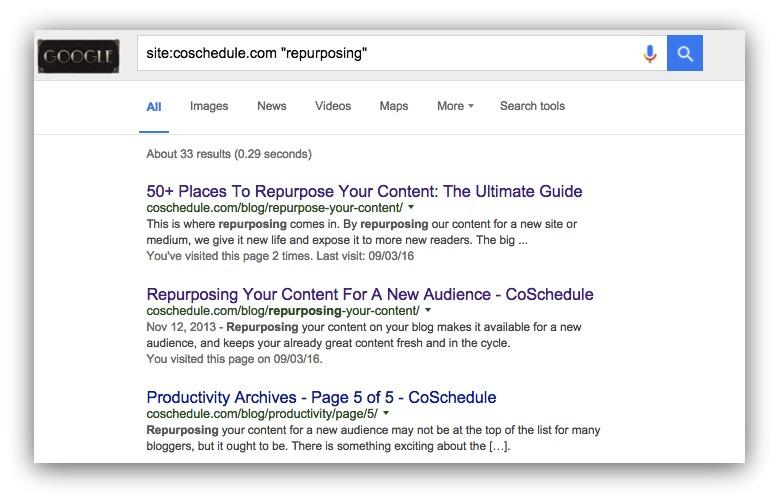Expand arrow beside productivity/page/5 URL
This screenshot has height=501, width=779.
[x=386, y=413]
